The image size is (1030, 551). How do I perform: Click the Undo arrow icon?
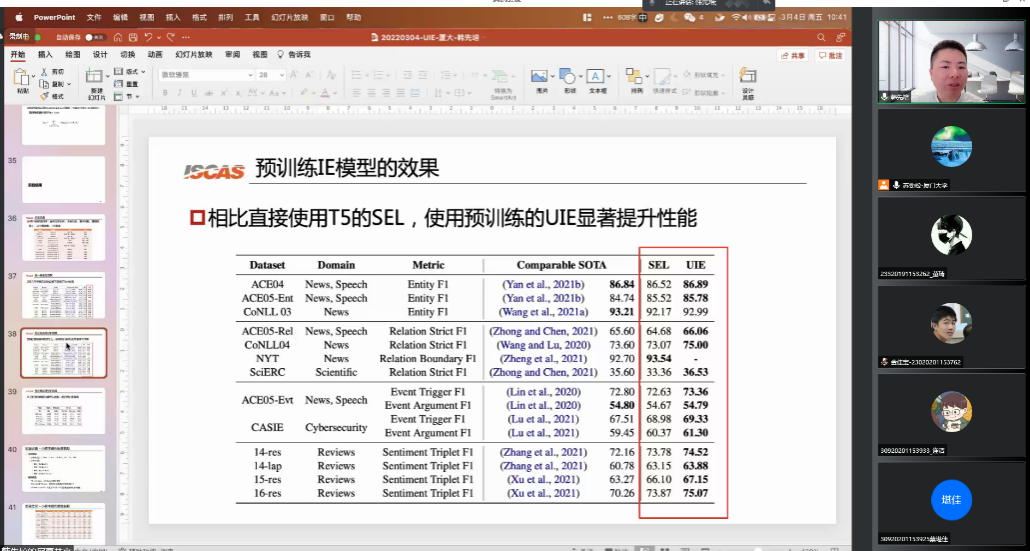pyautogui.click(x=149, y=36)
